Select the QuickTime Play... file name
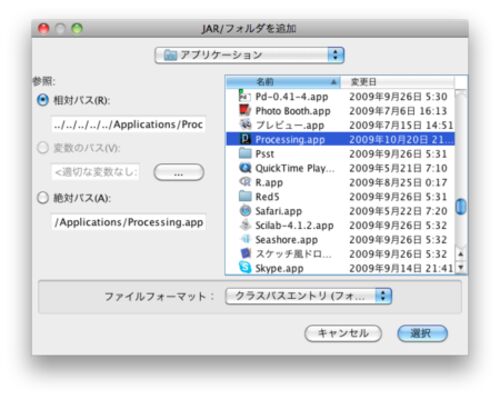Viewport: 500px width, 399px height. tap(295, 168)
